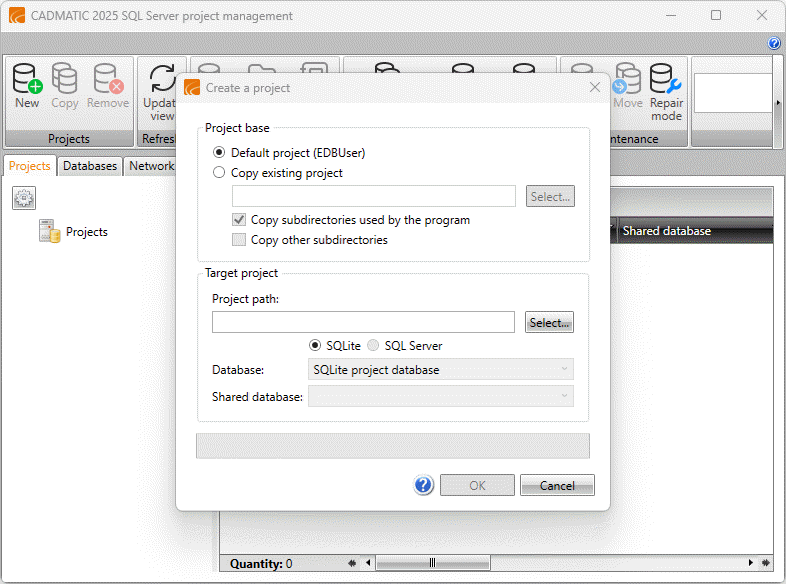Jump to last column arrow
786x584 pixels.
coord(765,563)
